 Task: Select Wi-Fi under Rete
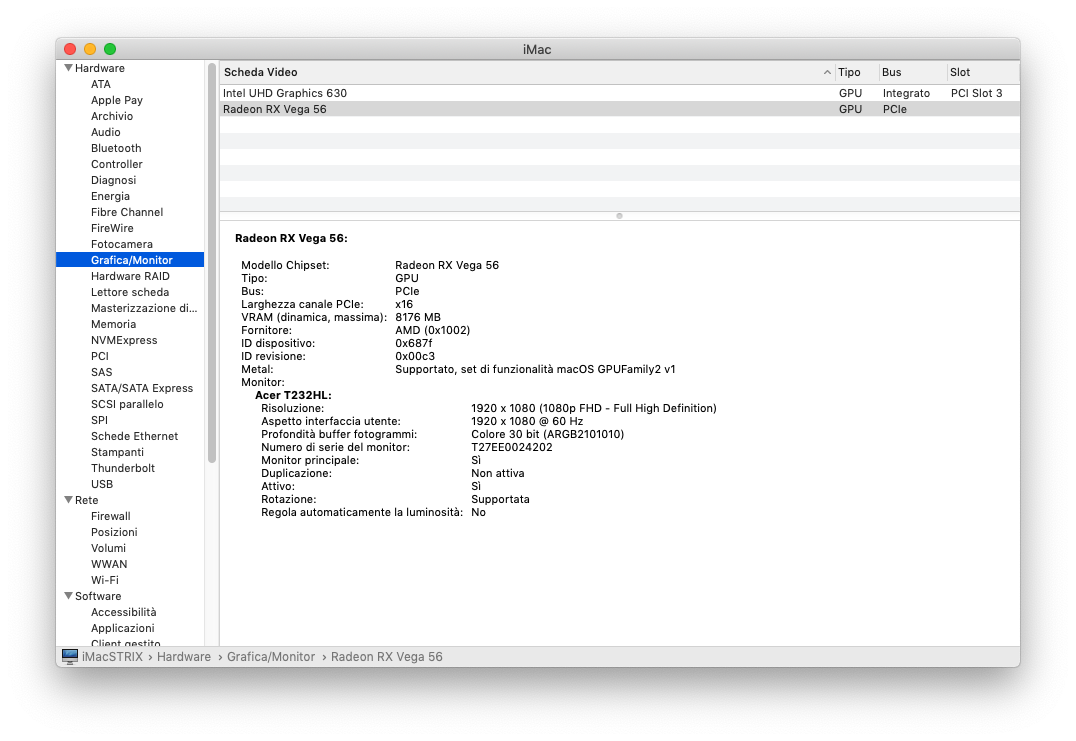coord(104,580)
